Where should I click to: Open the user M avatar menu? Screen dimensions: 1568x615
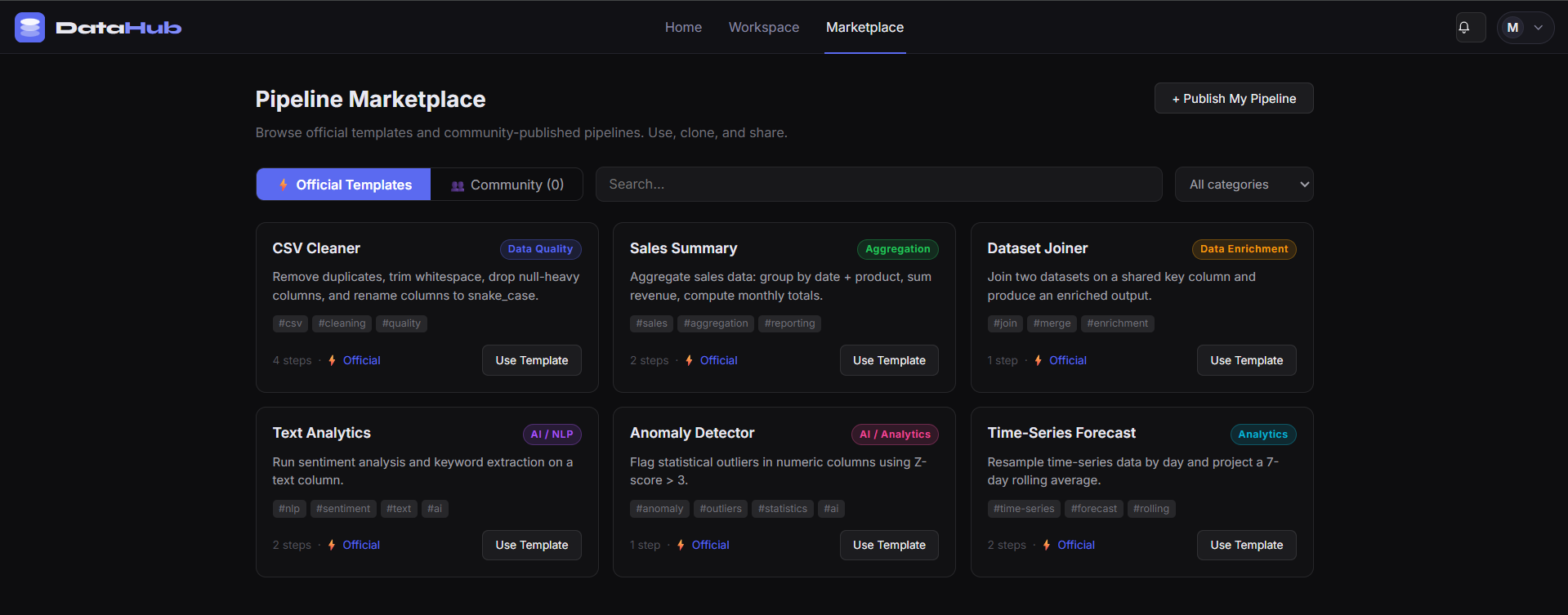coord(1526,27)
